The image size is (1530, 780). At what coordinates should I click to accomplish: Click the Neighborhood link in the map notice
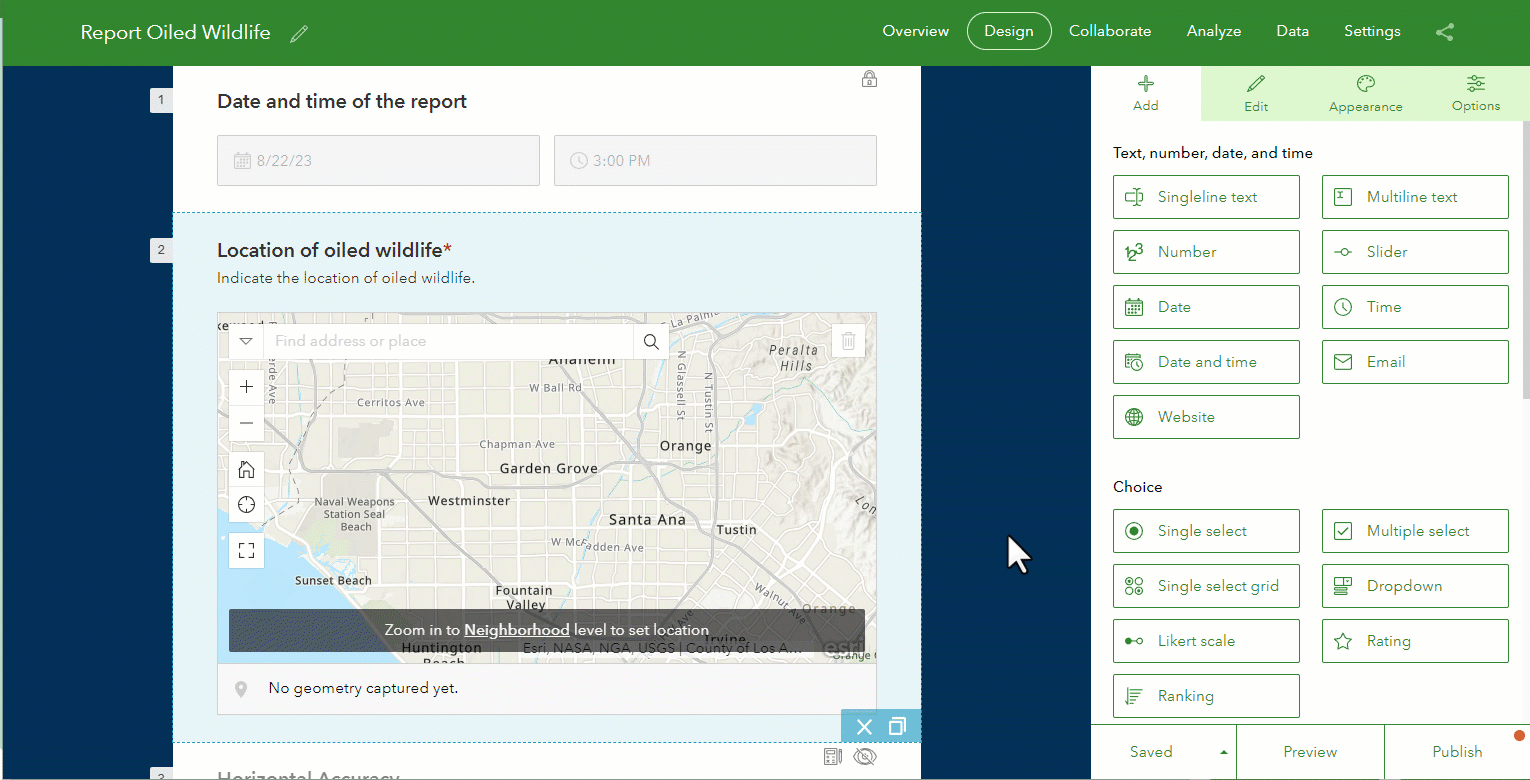(517, 630)
